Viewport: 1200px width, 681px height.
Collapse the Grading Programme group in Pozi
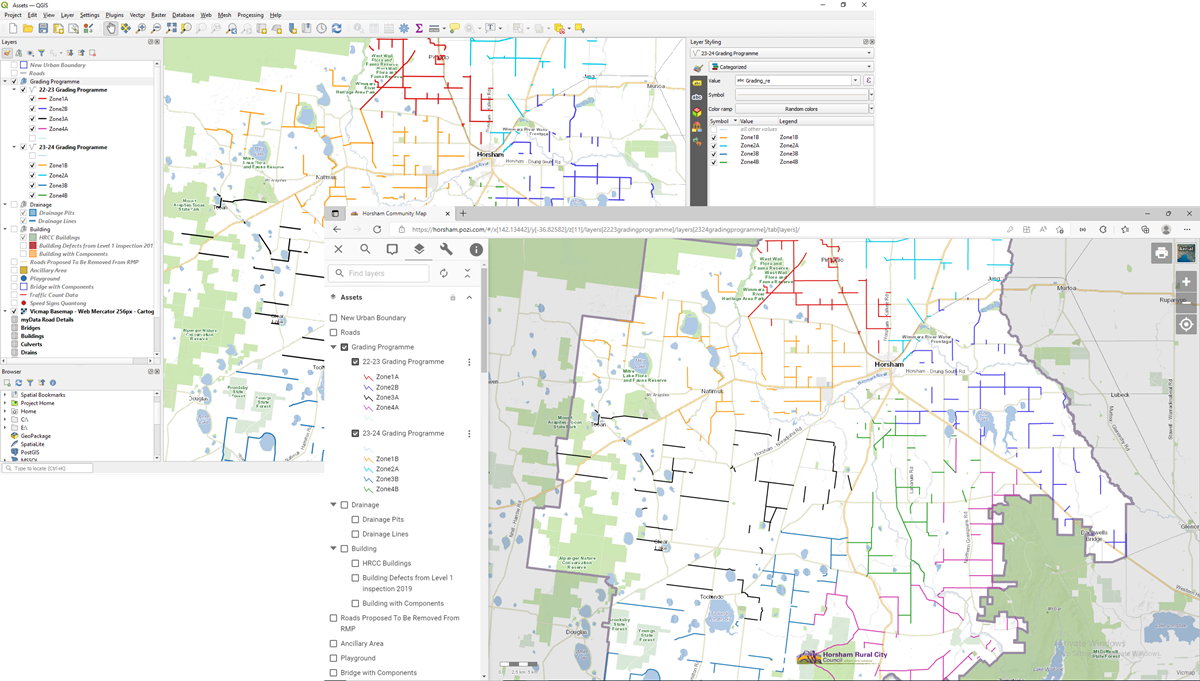point(333,347)
